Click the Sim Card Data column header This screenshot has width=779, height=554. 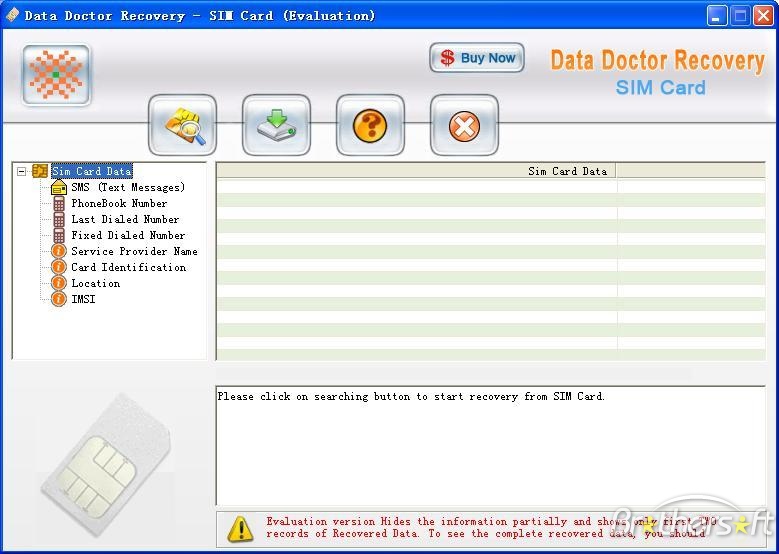point(416,171)
